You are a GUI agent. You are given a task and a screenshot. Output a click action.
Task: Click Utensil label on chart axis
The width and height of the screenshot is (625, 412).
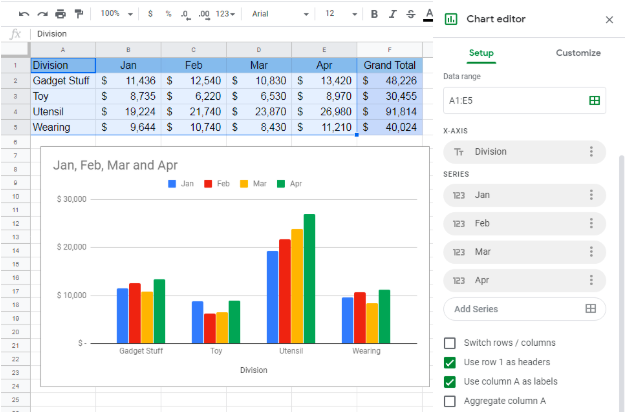(291, 351)
